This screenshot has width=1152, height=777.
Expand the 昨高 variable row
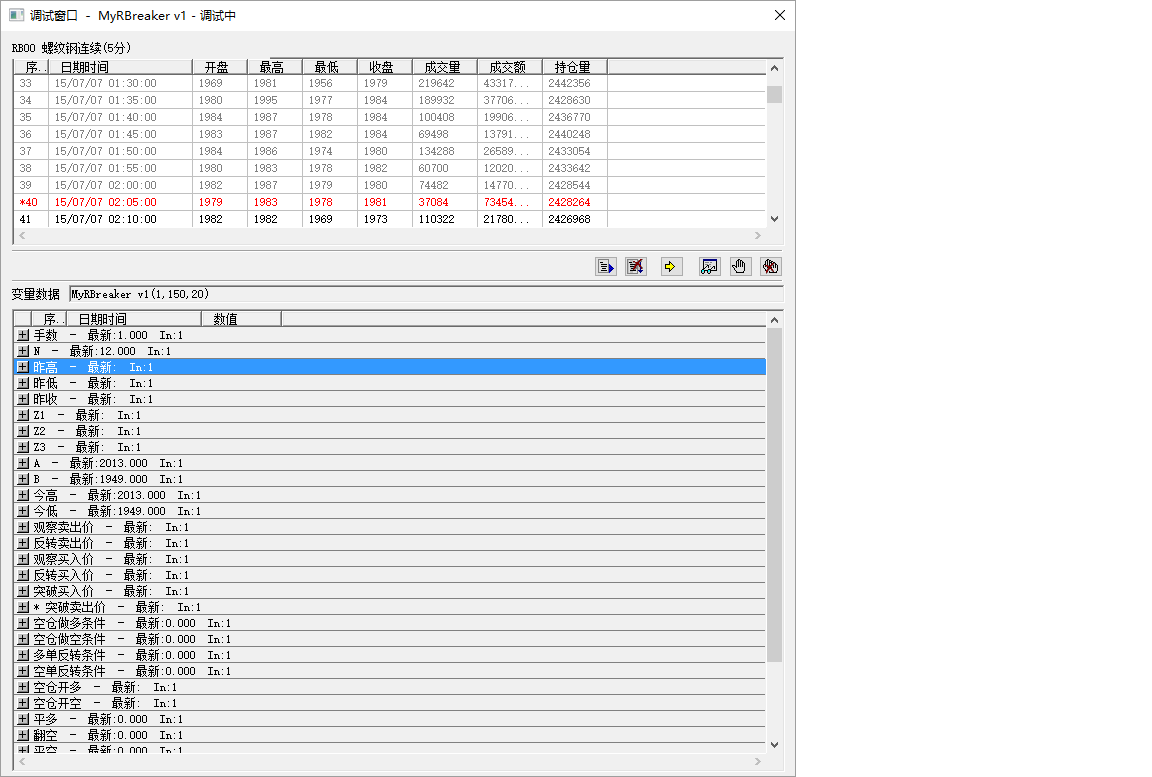(22, 367)
